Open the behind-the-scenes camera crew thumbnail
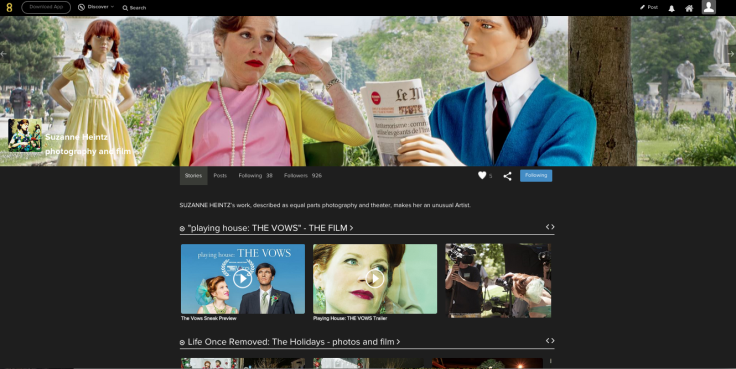Screen dimensions: 736x369 [498, 280]
